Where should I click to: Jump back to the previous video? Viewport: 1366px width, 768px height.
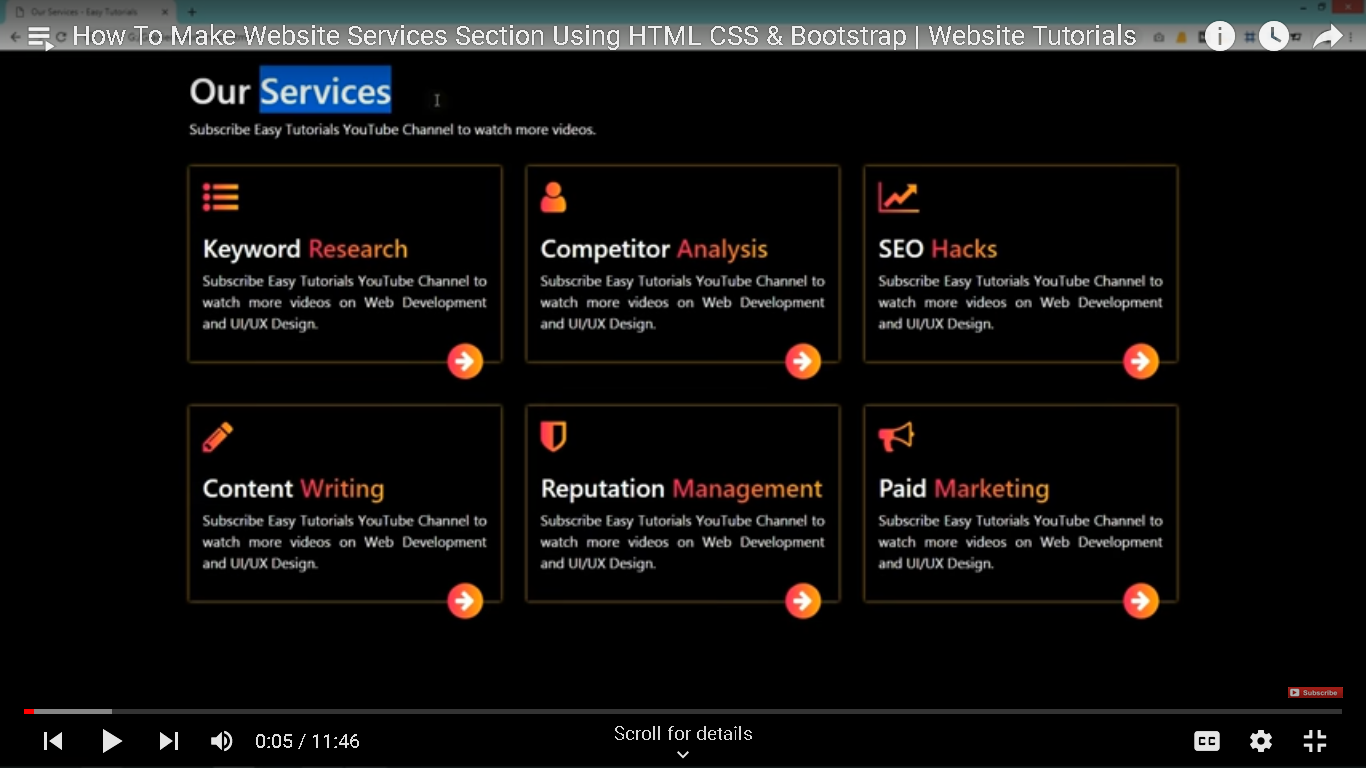click(53, 741)
